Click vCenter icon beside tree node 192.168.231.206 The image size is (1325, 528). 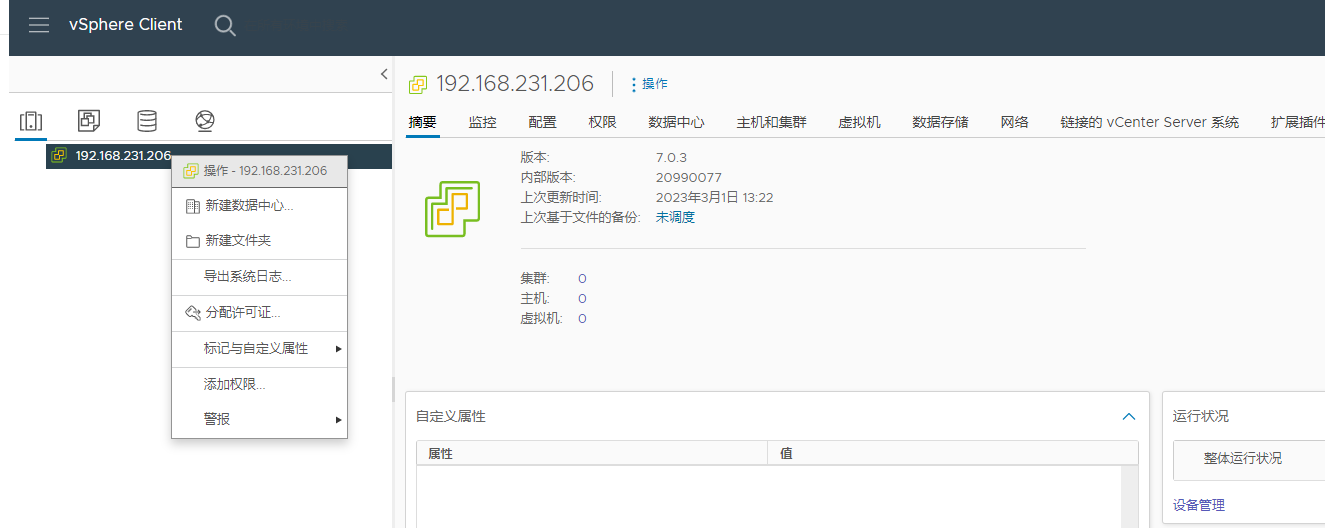click(59, 155)
